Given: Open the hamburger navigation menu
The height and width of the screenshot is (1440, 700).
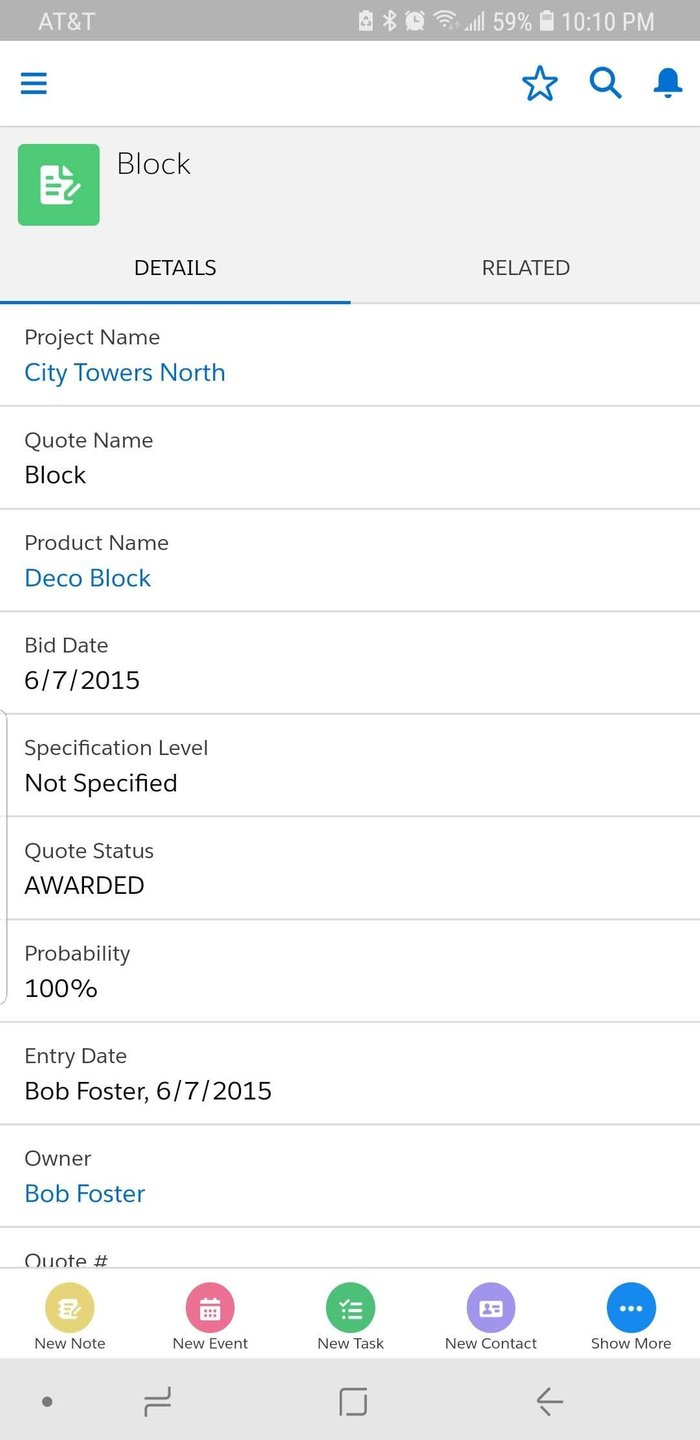Looking at the screenshot, I should pos(34,84).
